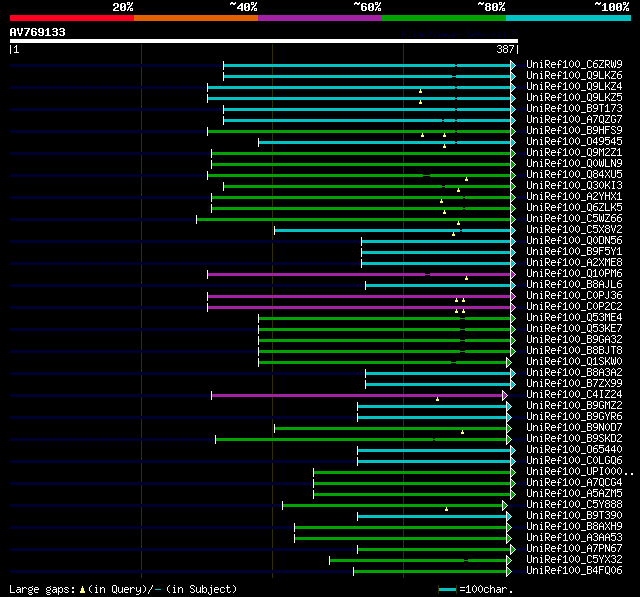Open hit UniRef100_A2YHX1

tap(574, 197)
